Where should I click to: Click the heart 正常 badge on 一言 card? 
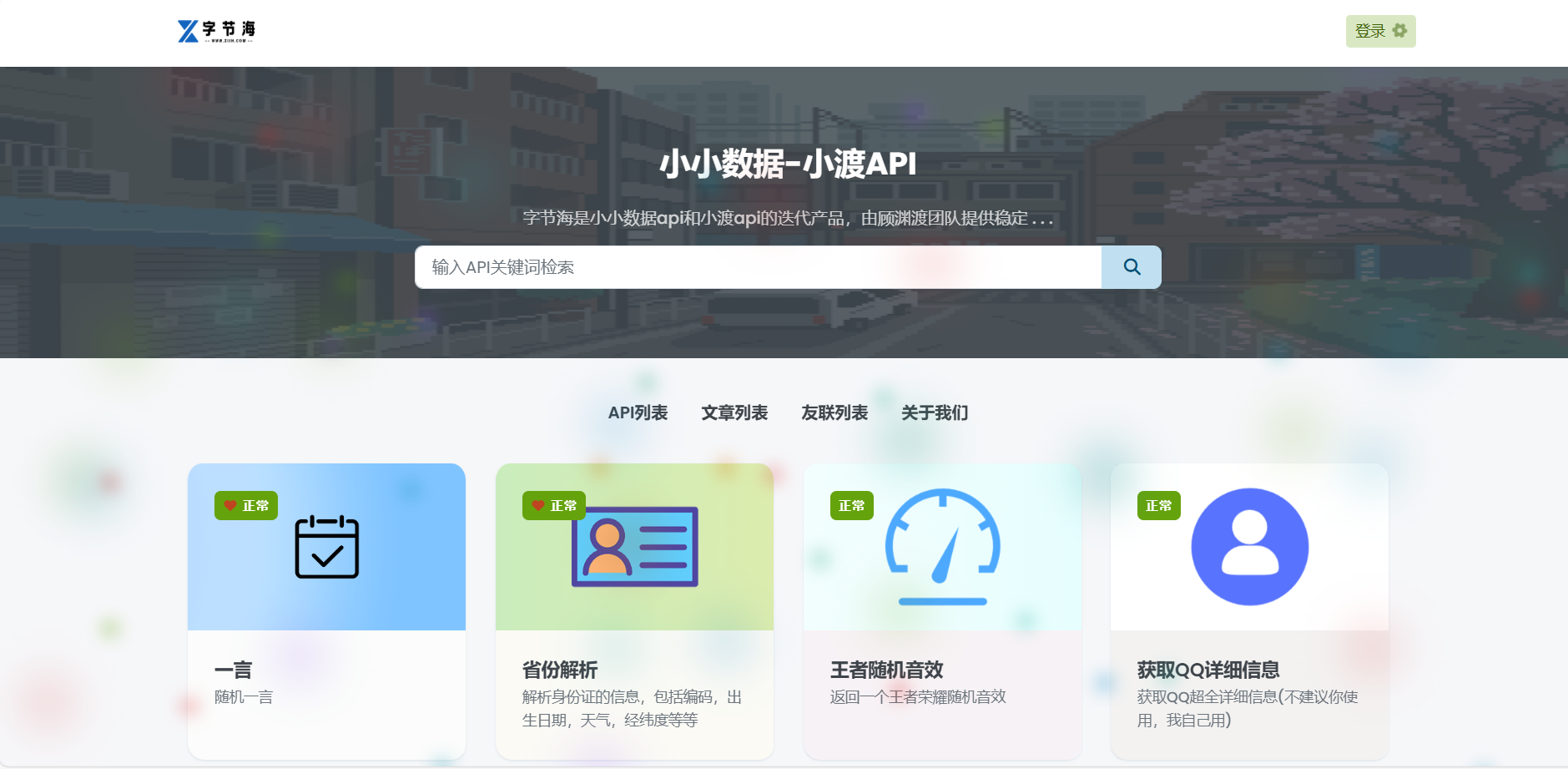click(x=246, y=506)
